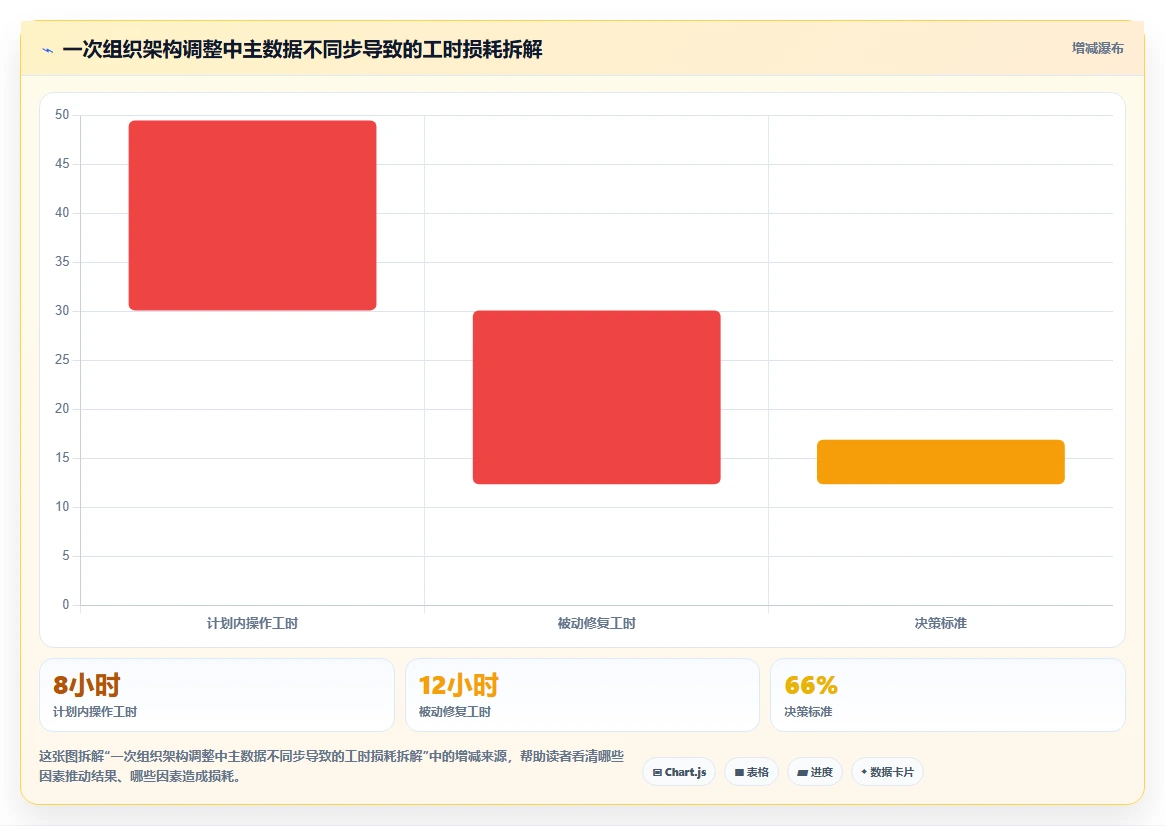1165x826 pixels.
Task: Click the 表格 tag chip
Action: (751, 772)
